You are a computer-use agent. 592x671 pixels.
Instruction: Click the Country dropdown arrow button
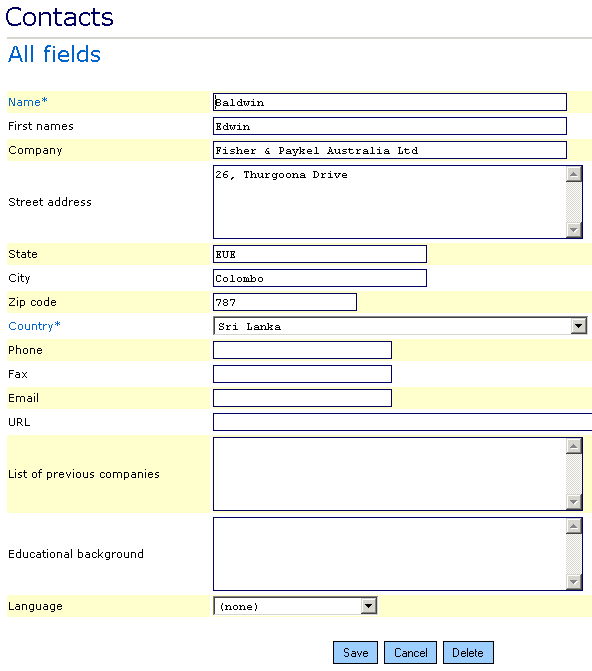pyautogui.click(x=578, y=326)
